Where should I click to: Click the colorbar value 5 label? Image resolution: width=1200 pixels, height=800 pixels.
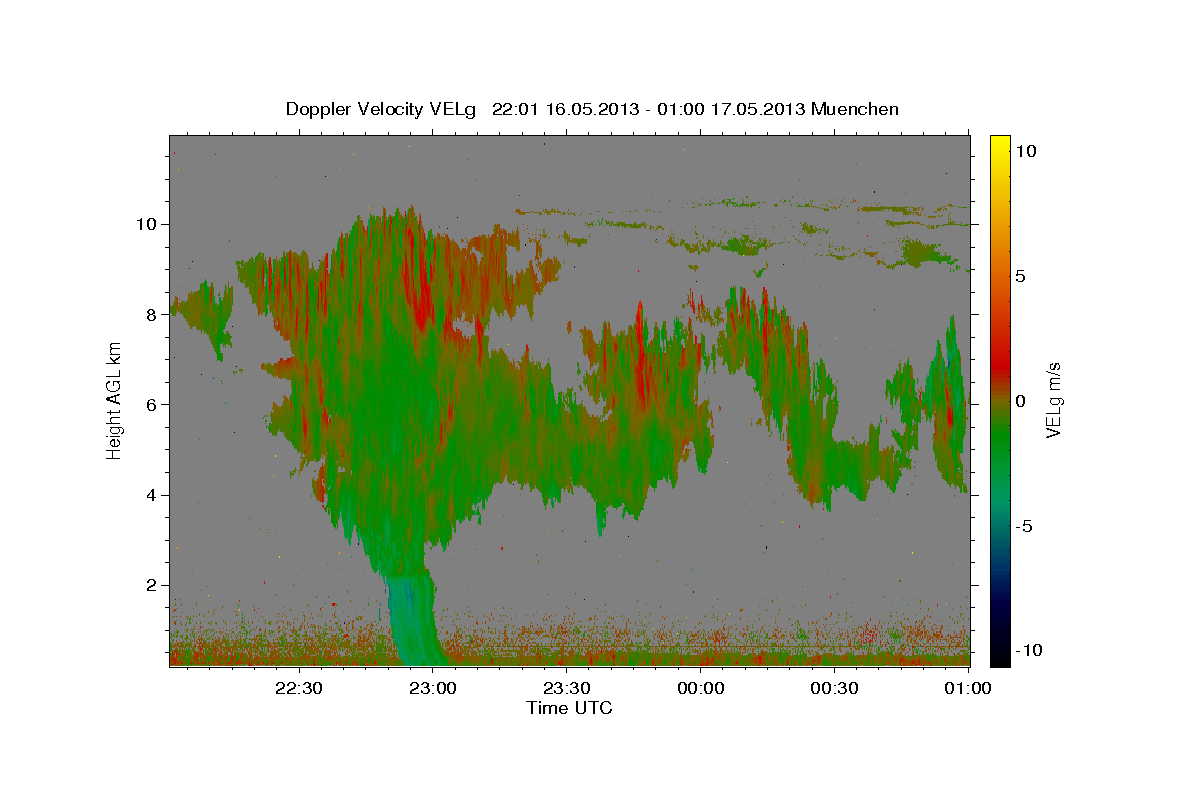pyautogui.click(x=1021, y=276)
